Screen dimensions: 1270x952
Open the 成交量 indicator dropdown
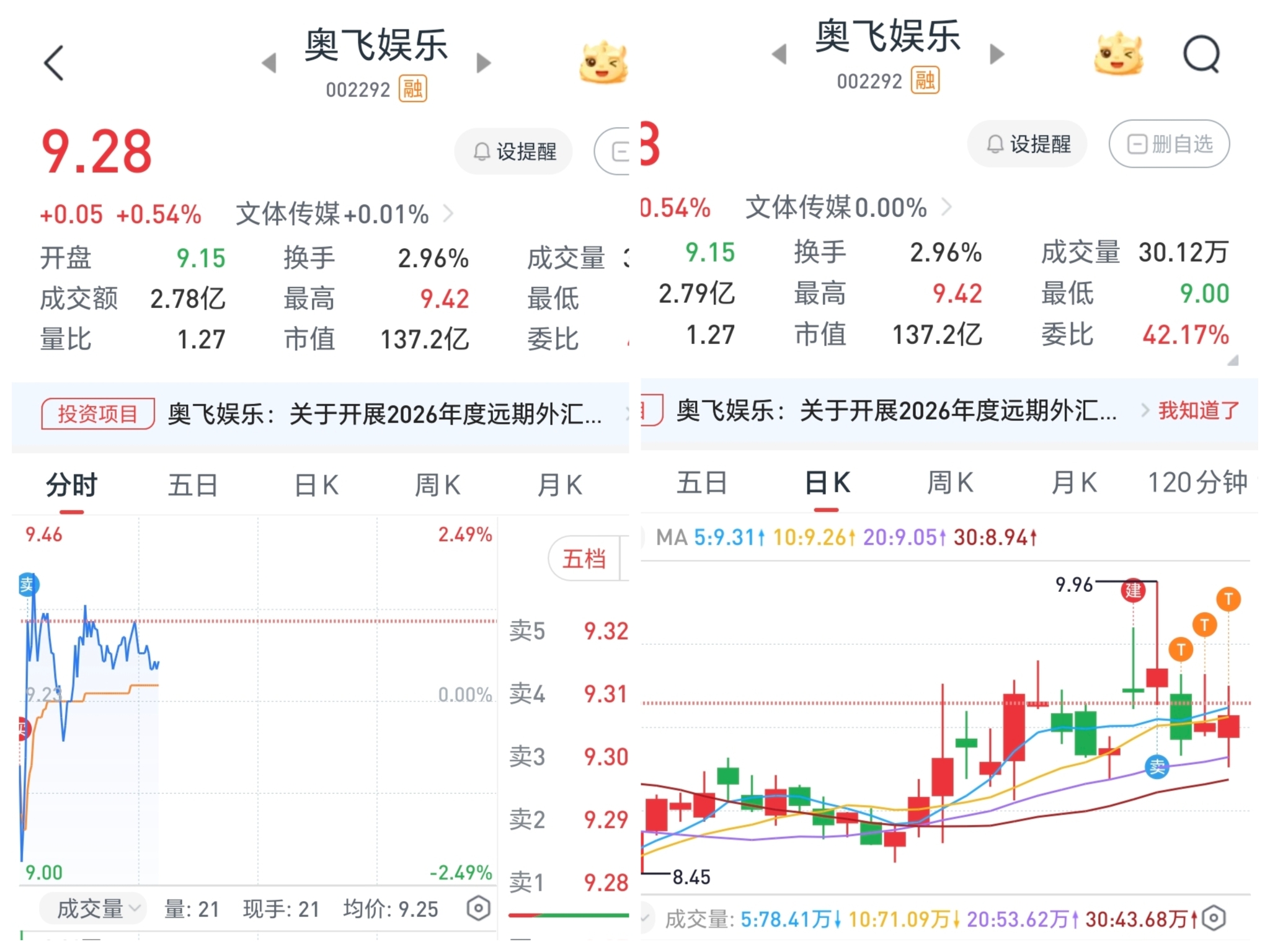pyautogui.click(x=93, y=909)
